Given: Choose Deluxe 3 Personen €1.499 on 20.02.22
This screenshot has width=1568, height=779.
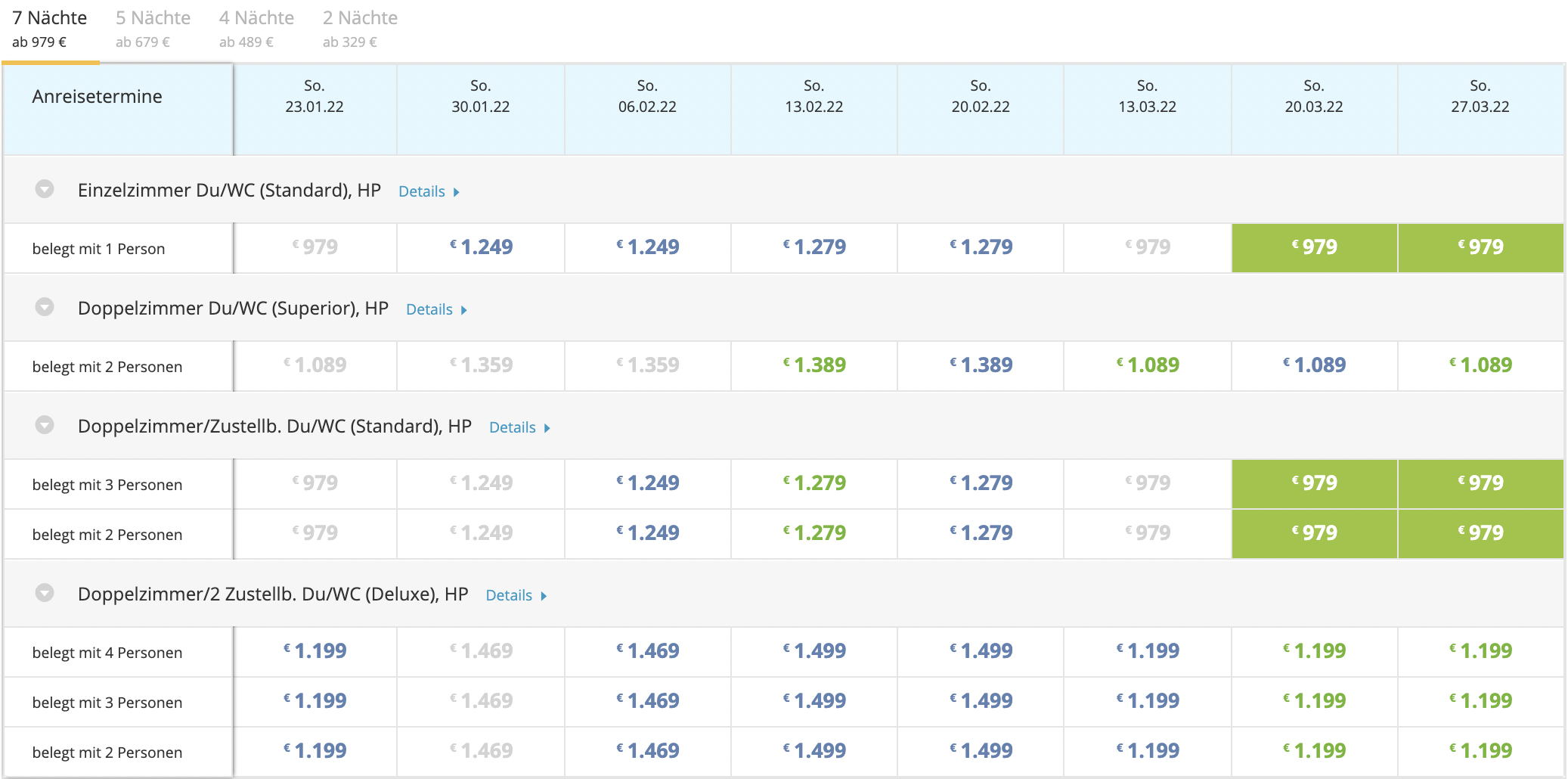Looking at the screenshot, I should pos(981,701).
